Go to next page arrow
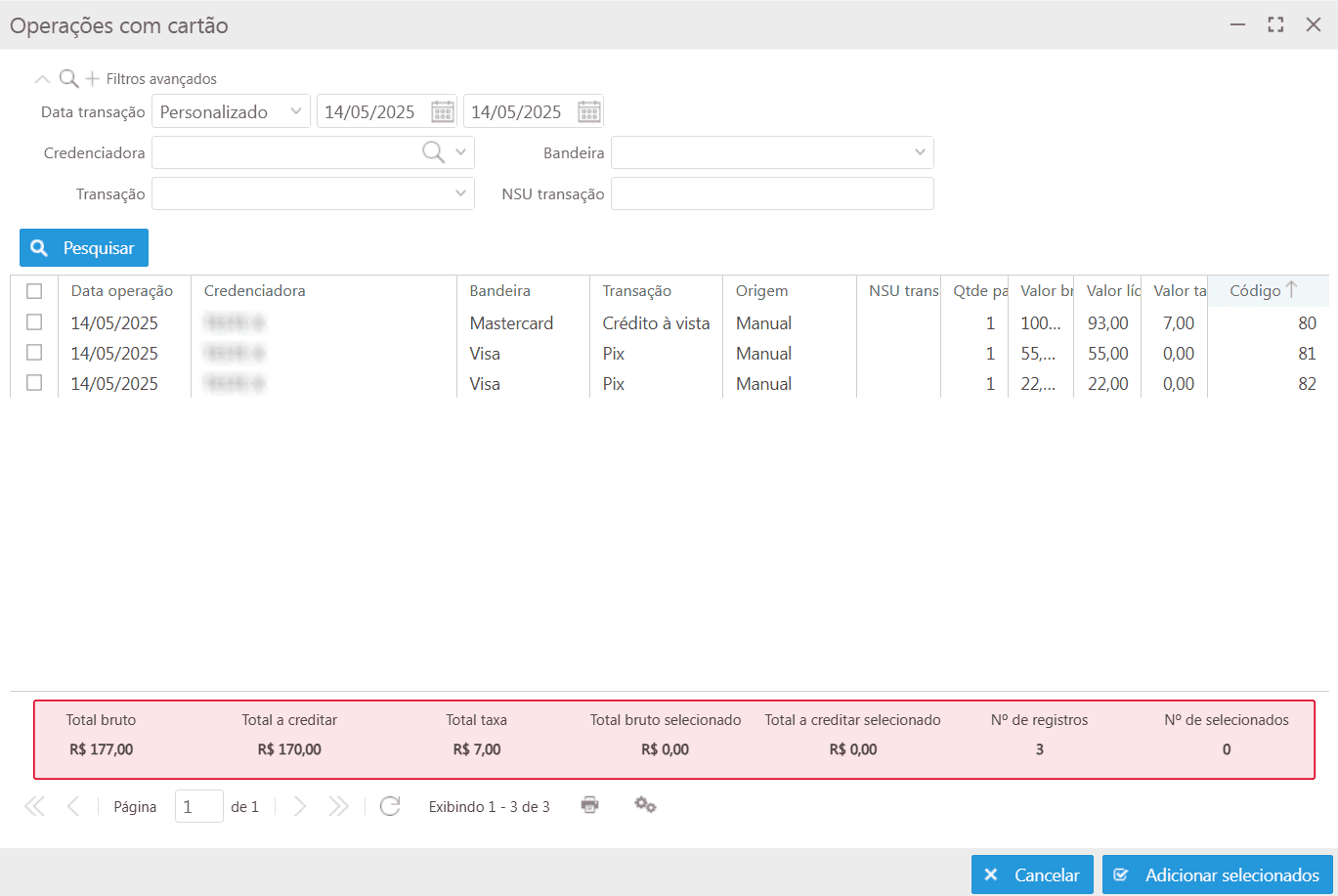Viewport: 1338px width, 896px height. pyautogui.click(x=300, y=806)
